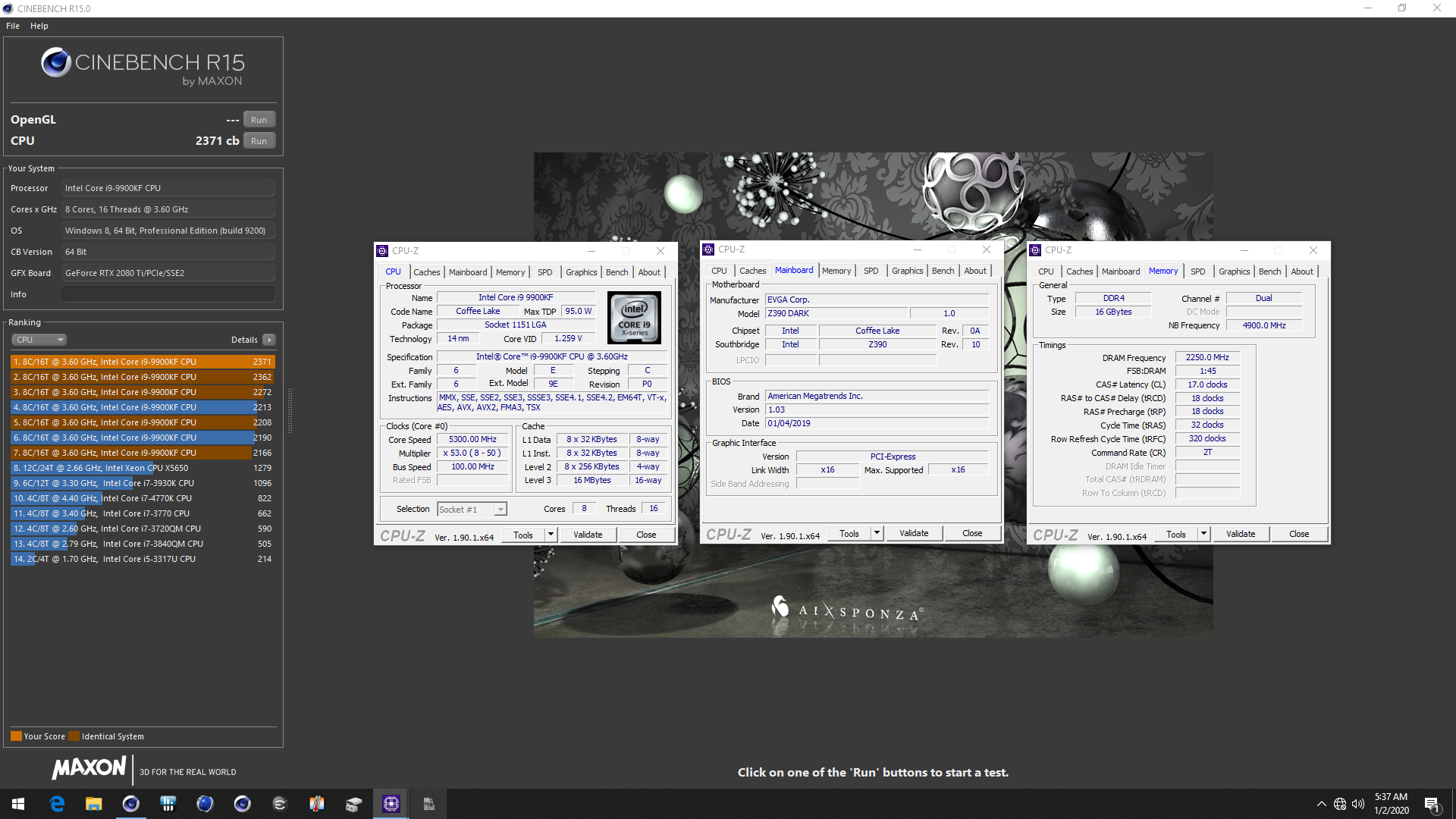Expand Tools dropdown arrow in Mainboard window
The height and width of the screenshot is (819, 1456).
pyautogui.click(x=877, y=533)
